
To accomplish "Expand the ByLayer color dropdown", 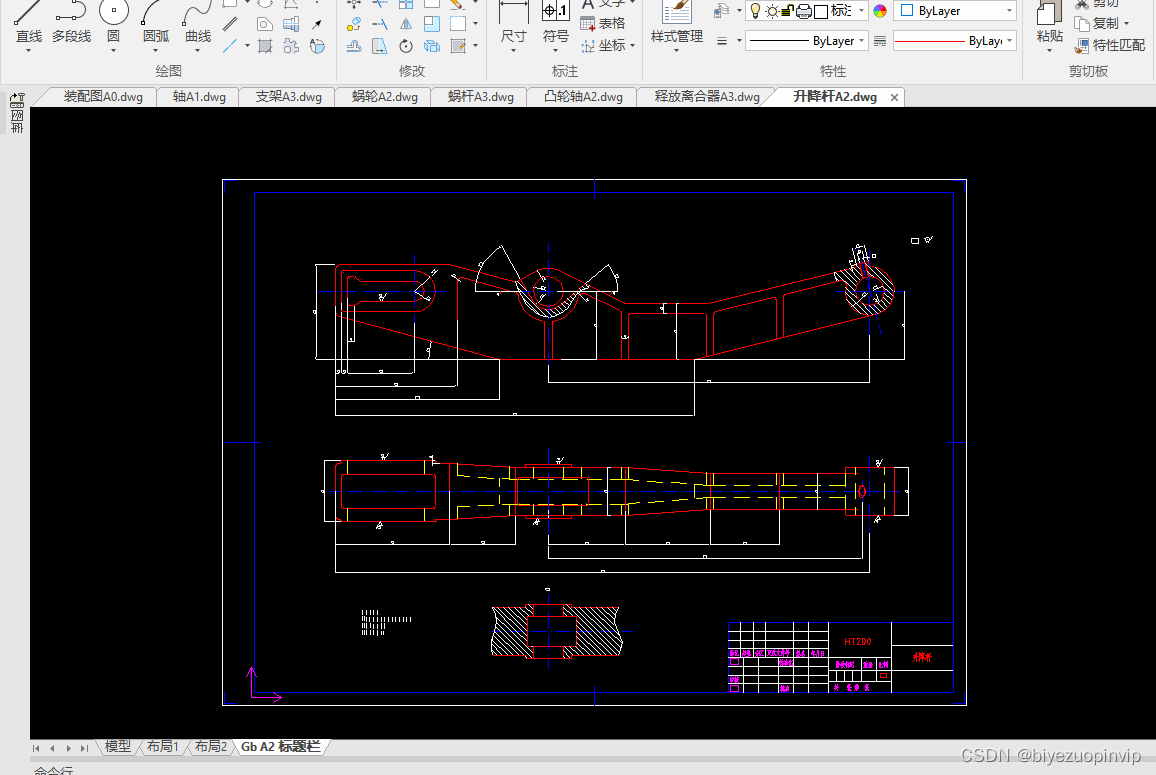I will (955, 10).
